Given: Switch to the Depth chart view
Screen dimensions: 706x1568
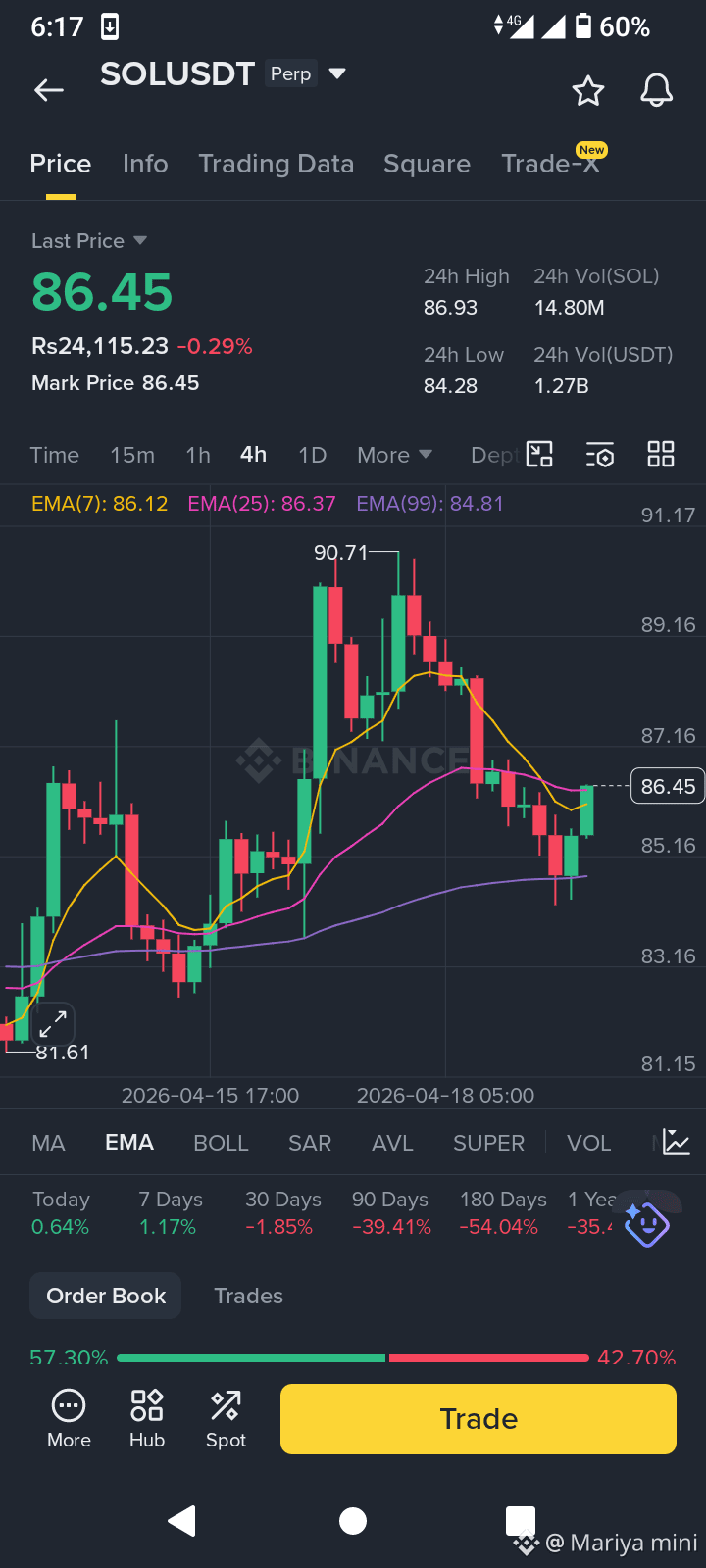Looking at the screenshot, I should 495,455.
